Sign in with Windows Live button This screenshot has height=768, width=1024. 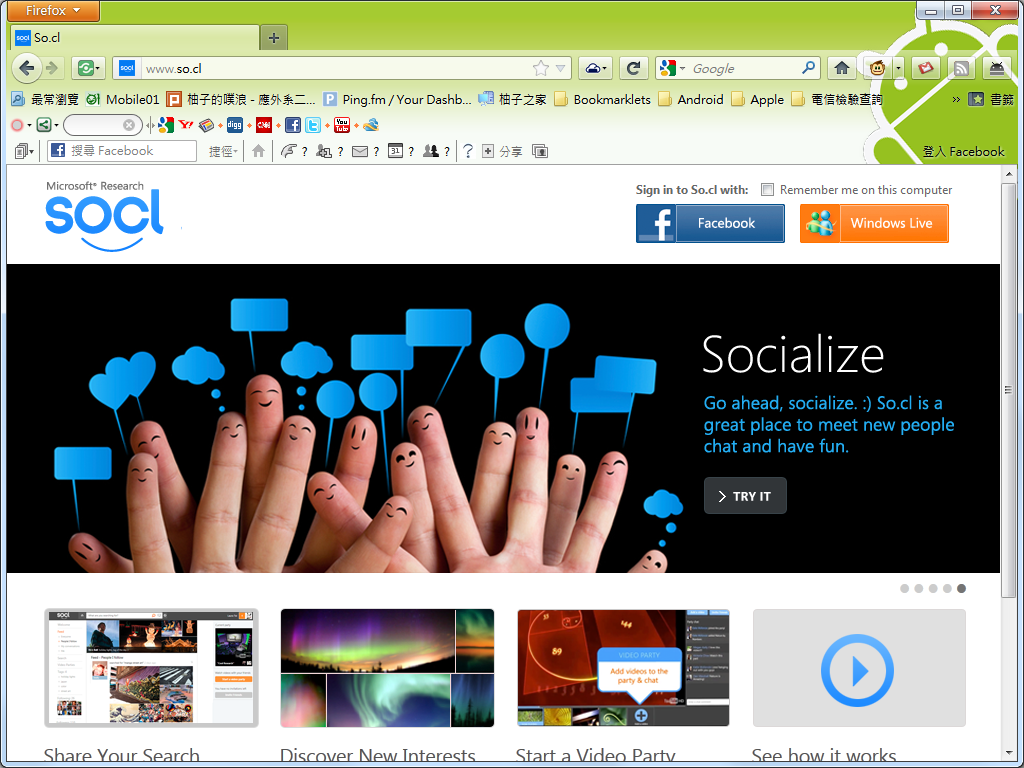click(x=874, y=223)
